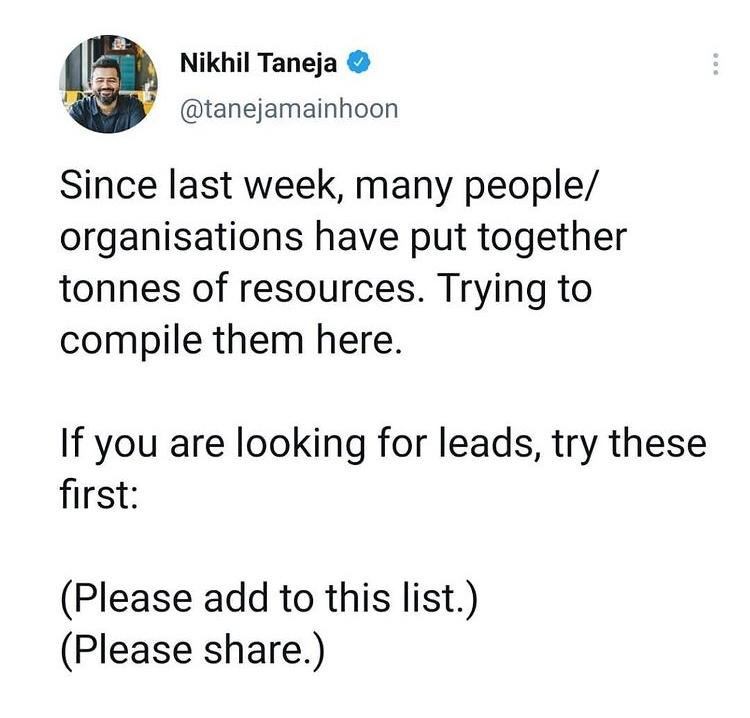The width and height of the screenshot is (750, 718).
Task: Click the '(Please share.)' line
Action: 193,651
